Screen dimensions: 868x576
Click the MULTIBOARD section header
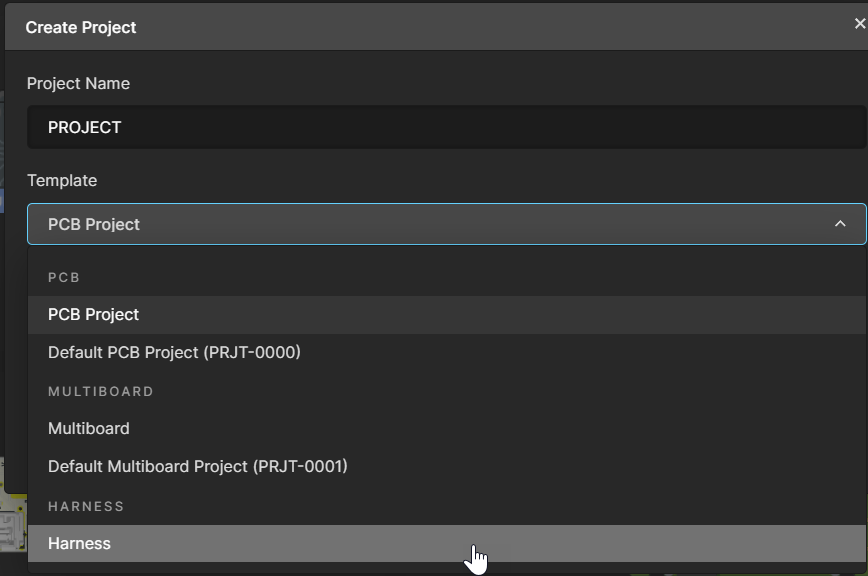[100, 391]
